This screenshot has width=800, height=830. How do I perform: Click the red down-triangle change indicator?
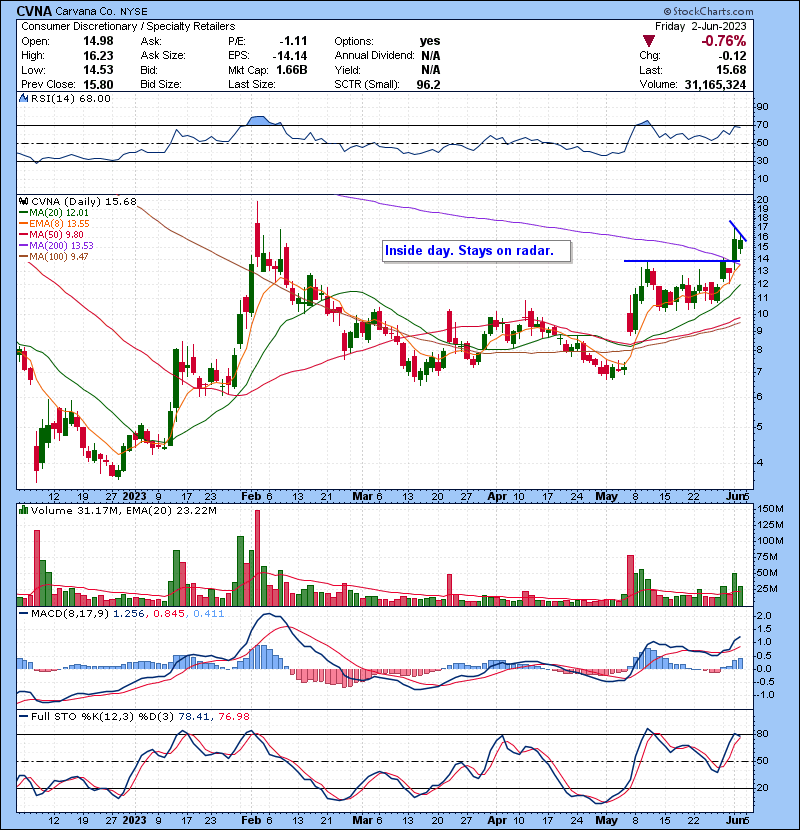649,41
